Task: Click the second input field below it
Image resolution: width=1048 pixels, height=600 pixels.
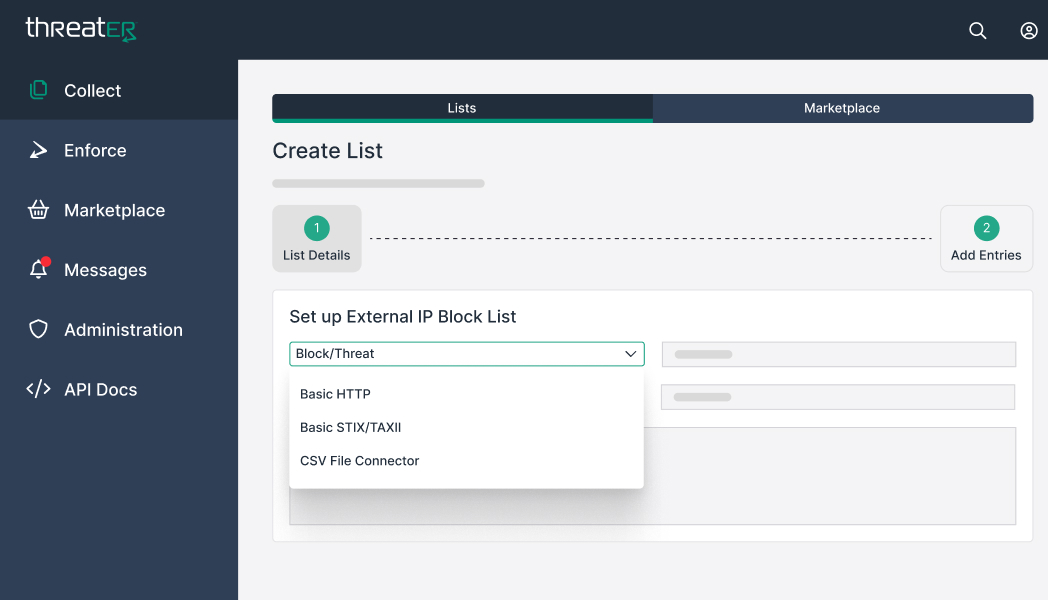Action: [838, 397]
